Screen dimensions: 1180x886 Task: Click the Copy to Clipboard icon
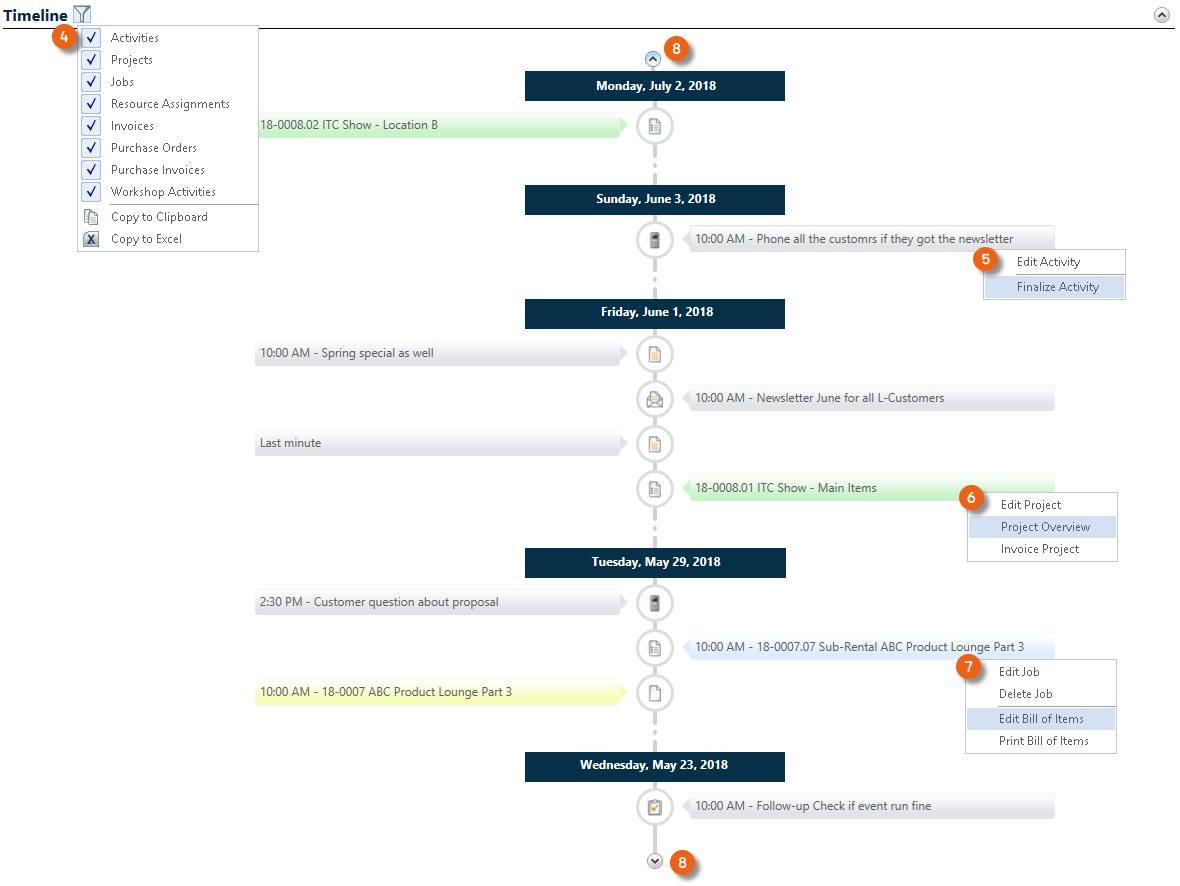pos(91,217)
